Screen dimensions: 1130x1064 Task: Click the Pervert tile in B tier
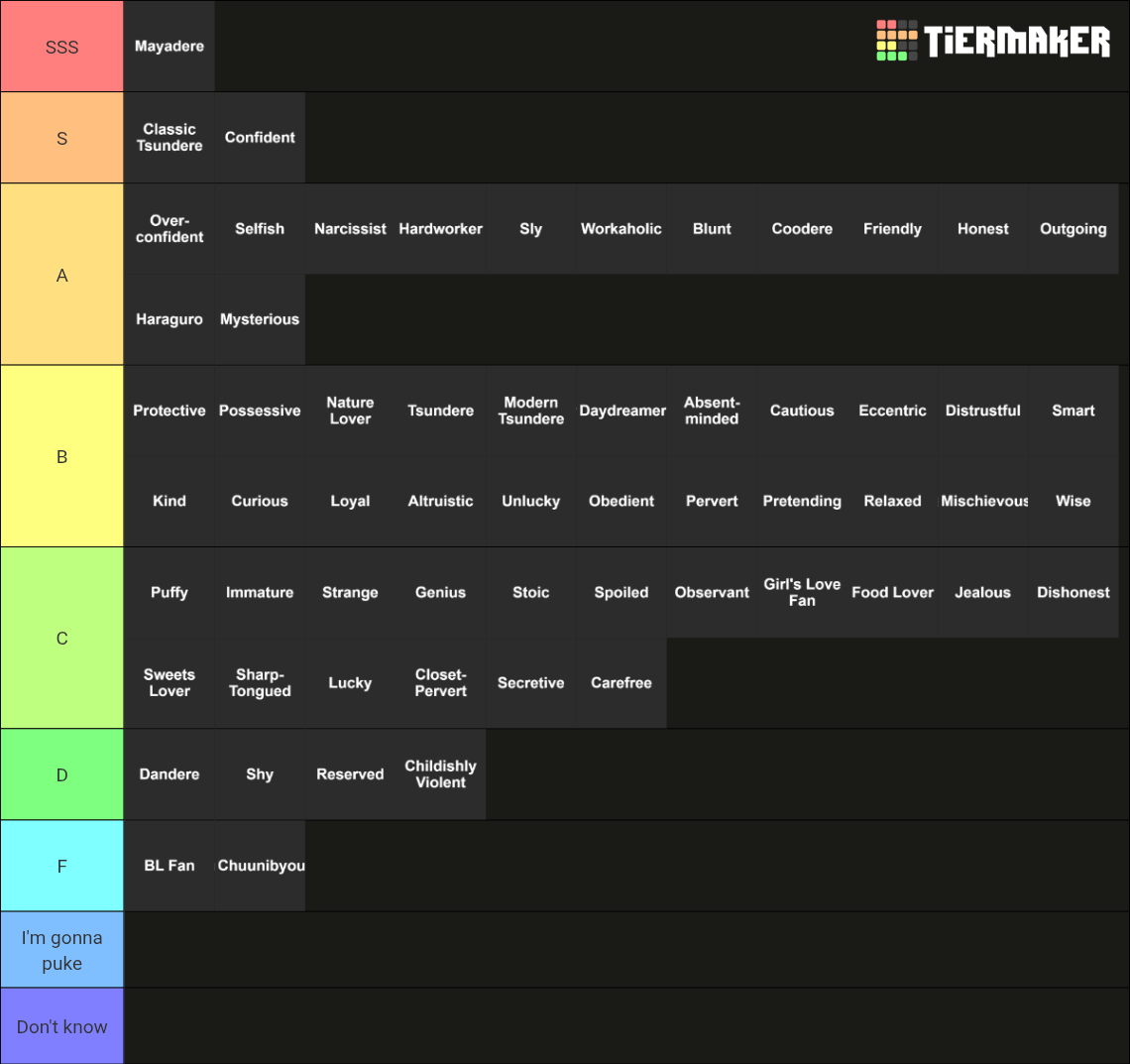712,501
